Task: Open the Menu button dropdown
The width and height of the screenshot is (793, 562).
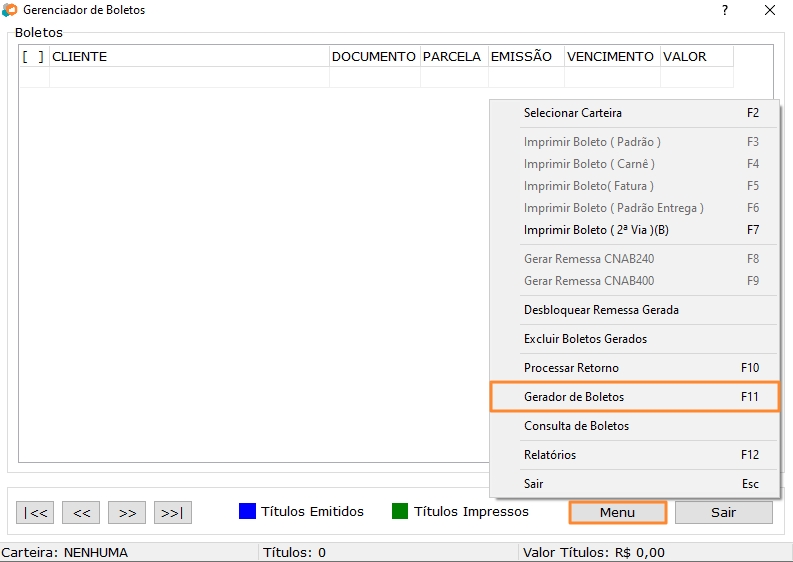Action: tap(617, 513)
